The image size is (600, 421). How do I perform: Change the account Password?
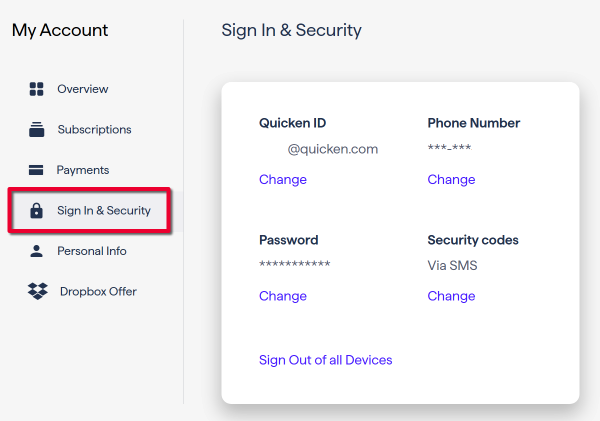click(x=282, y=296)
